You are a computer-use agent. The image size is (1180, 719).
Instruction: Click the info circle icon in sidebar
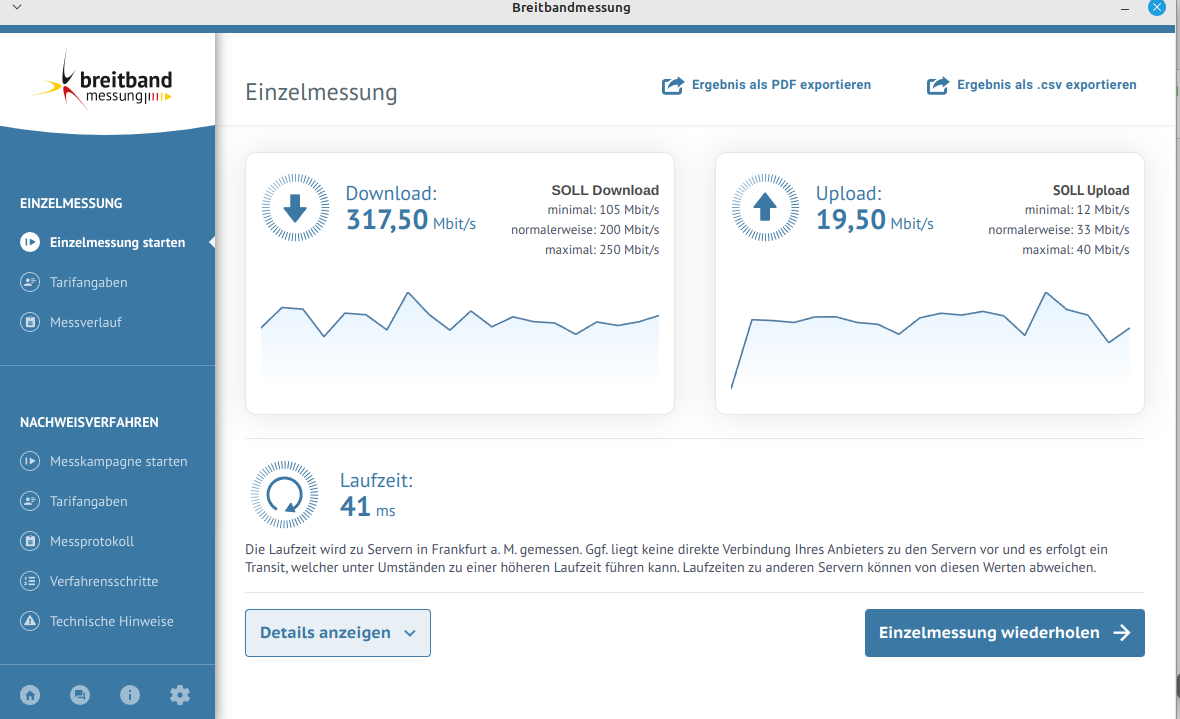[129, 695]
